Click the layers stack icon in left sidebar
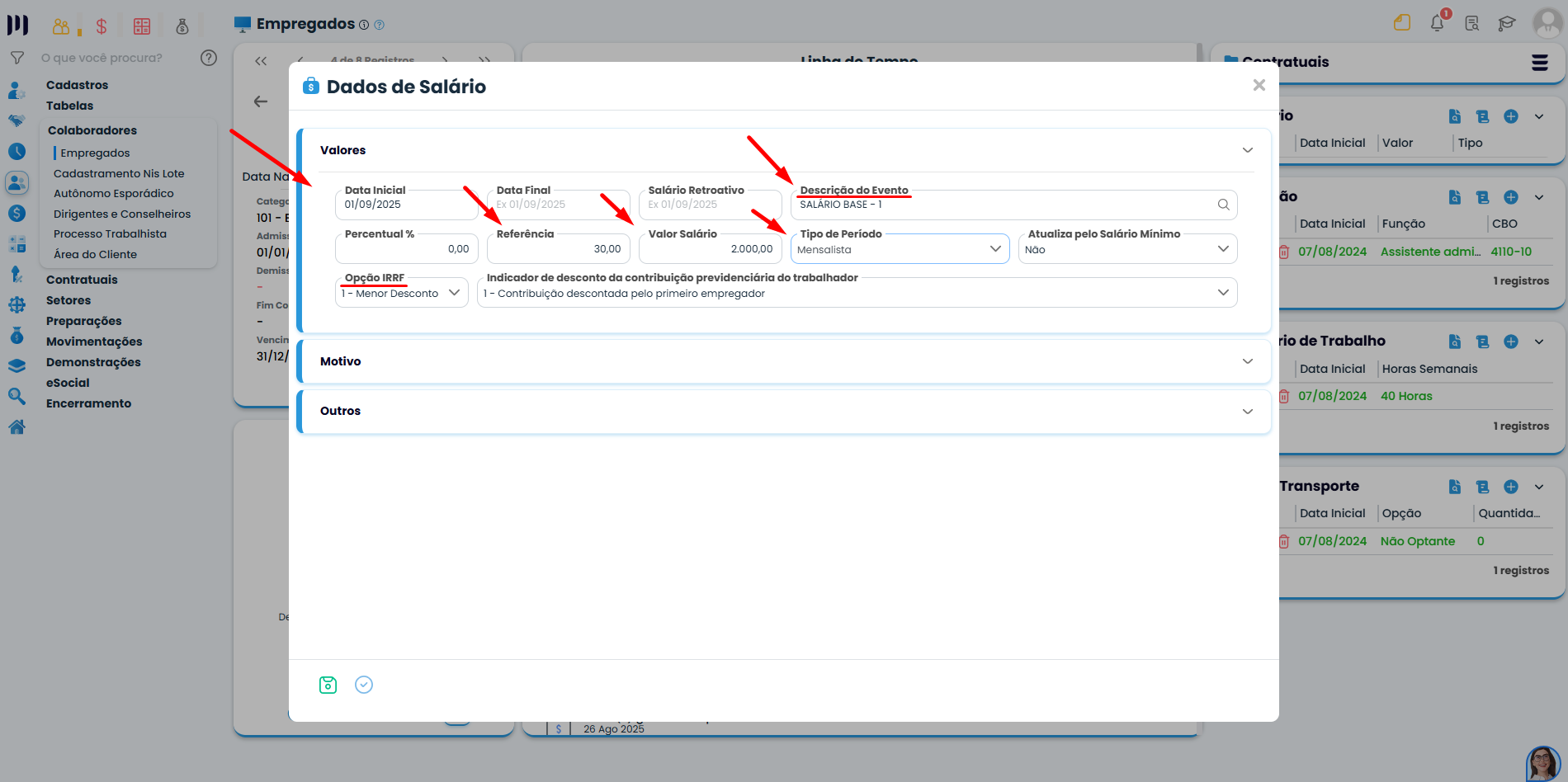Image resolution: width=1568 pixels, height=782 pixels. (x=17, y=365)
